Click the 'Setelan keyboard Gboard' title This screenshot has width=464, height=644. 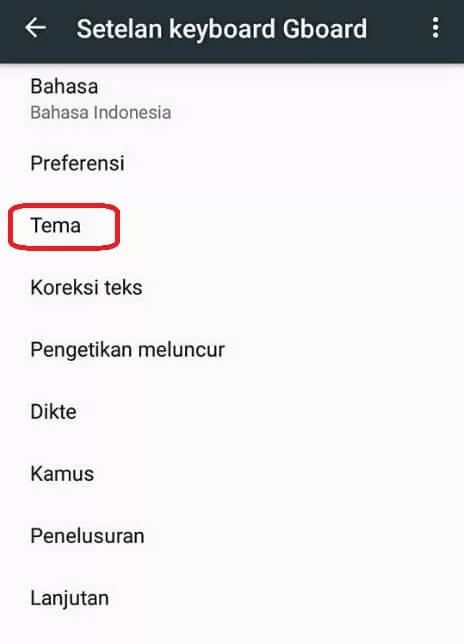(x=222, y=29)
